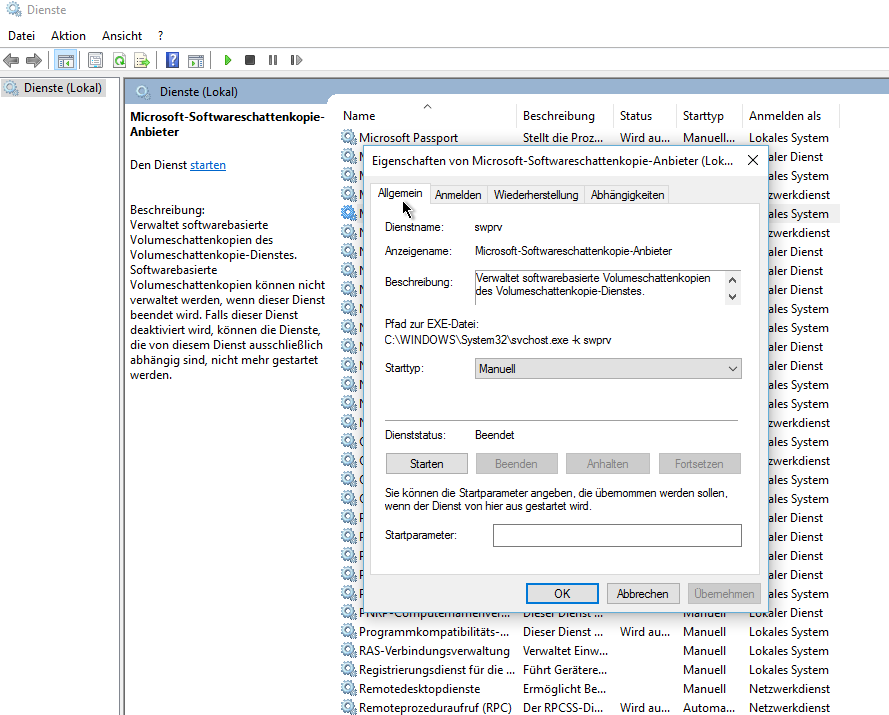Viewport: 889px width, 715px height.
Task: Select the Microsoft Passport service name
Action: point(408,138)
